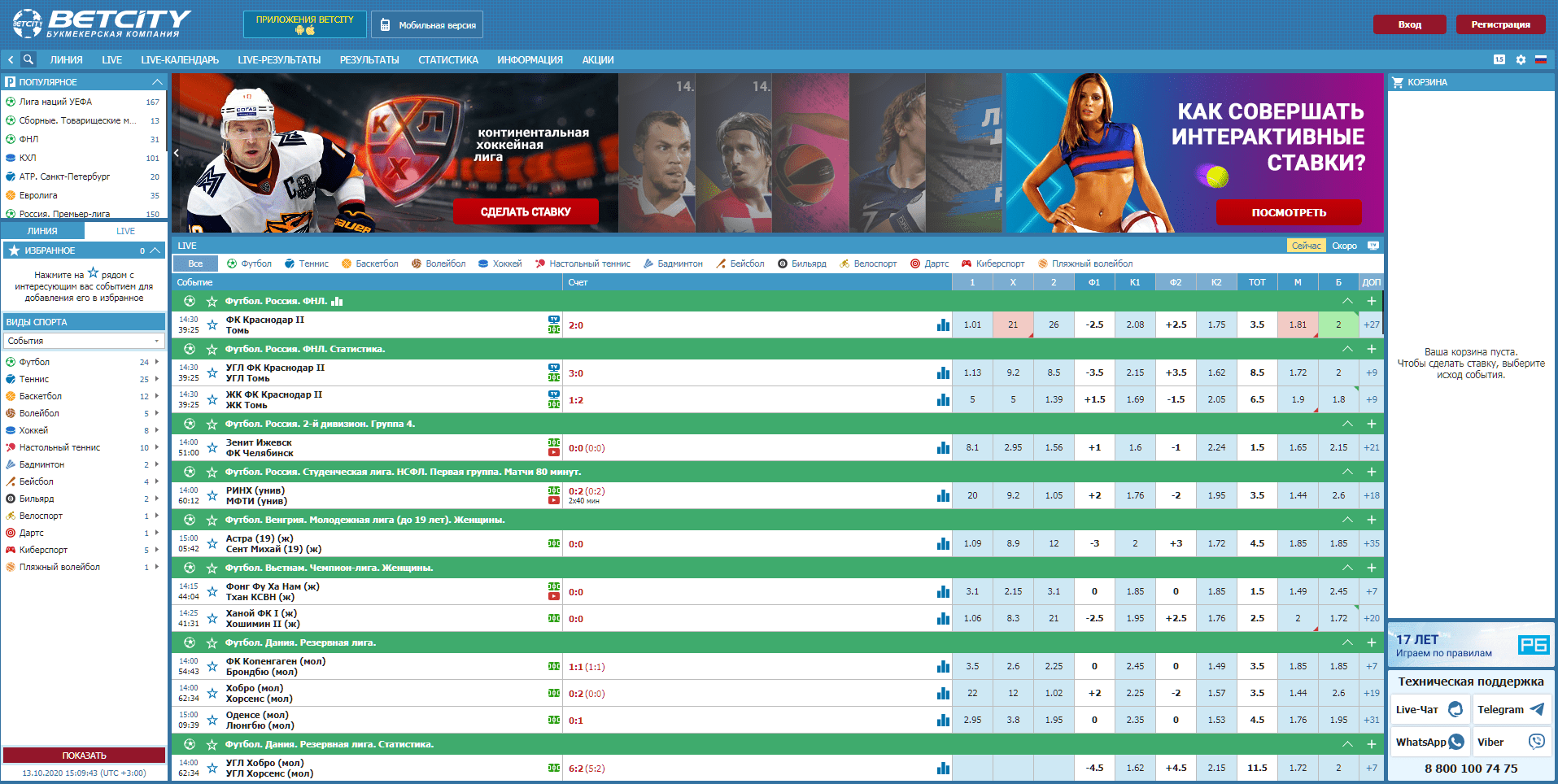Click TV icon for УГЛ ФК Краснодар II
The width and height of the screenshot is (1558, 784).
[x=554, y=368]
